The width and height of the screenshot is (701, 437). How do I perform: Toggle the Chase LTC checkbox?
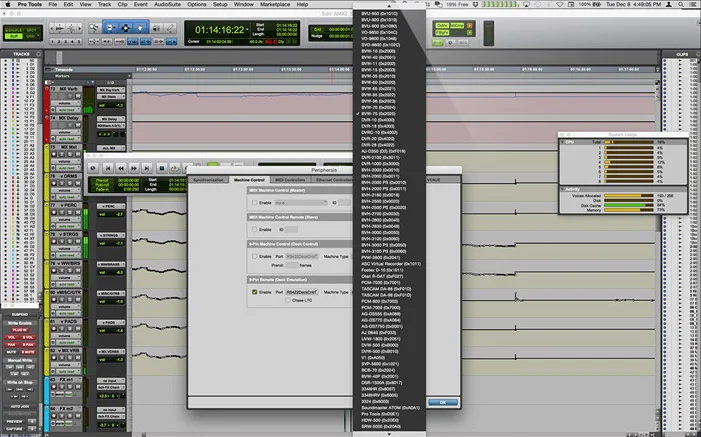[288, 300]
